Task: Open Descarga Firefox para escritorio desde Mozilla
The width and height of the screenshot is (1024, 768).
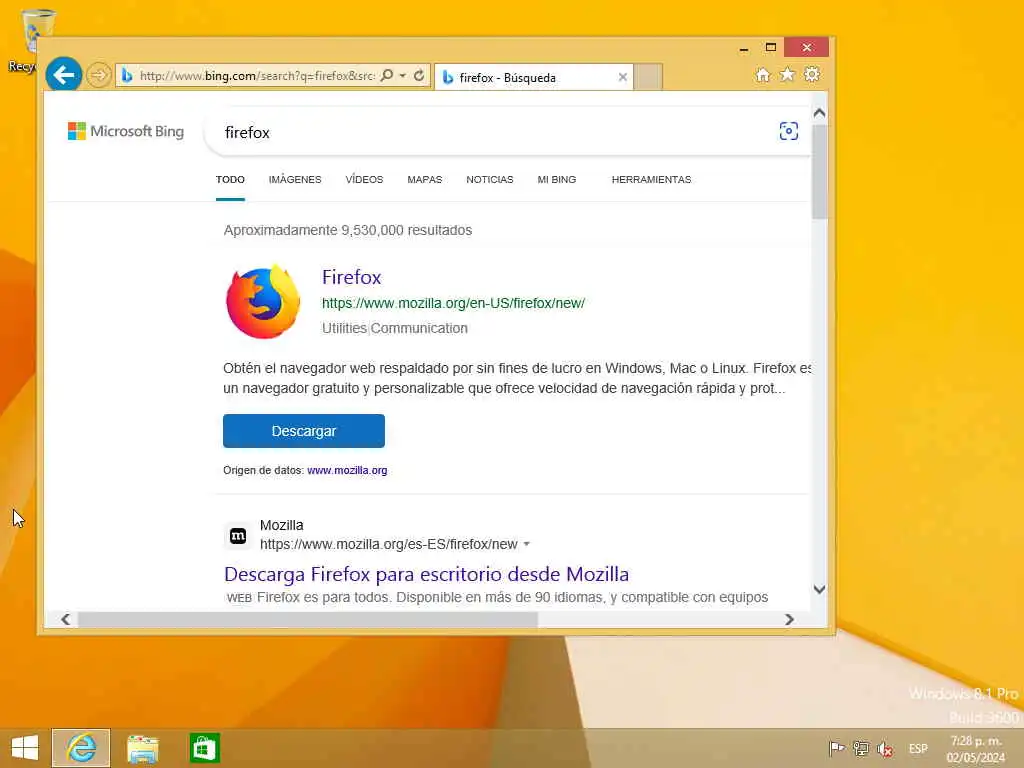Action: tap(426, 574)
